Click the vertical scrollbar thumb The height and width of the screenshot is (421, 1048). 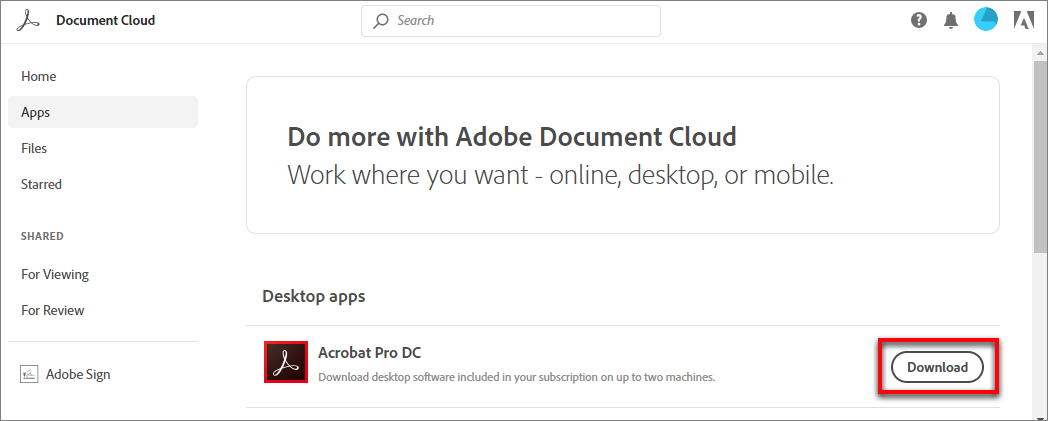(1040, 157)
